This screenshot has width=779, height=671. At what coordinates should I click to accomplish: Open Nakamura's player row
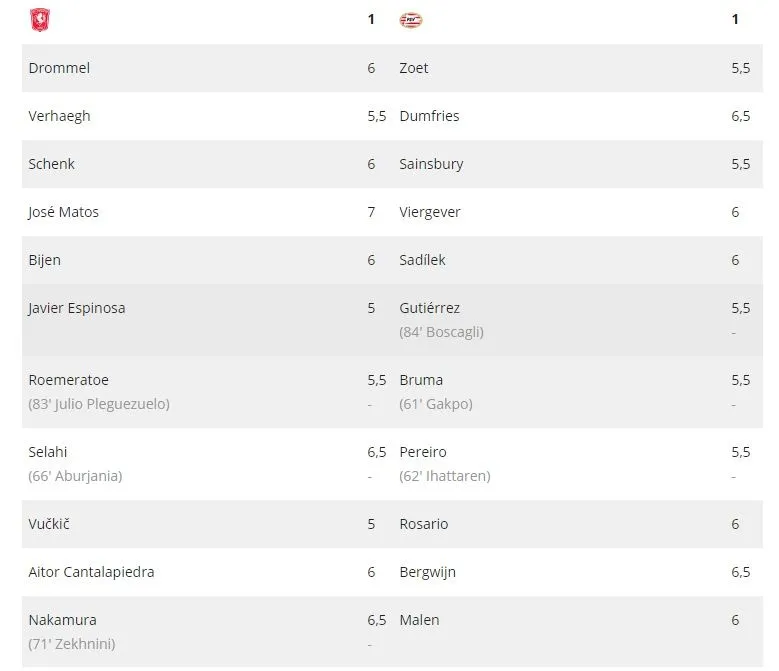point(62,620)
